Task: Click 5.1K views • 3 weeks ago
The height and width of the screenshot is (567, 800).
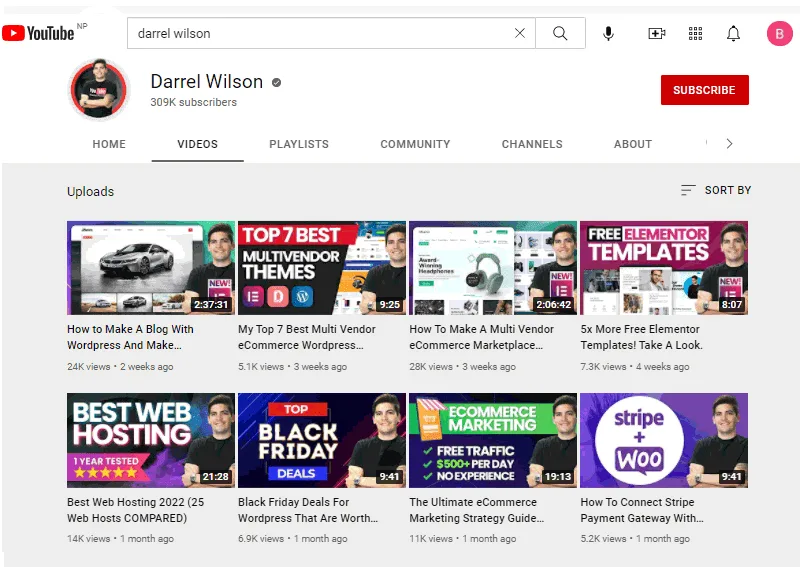Action: click(x=292, y=366)
